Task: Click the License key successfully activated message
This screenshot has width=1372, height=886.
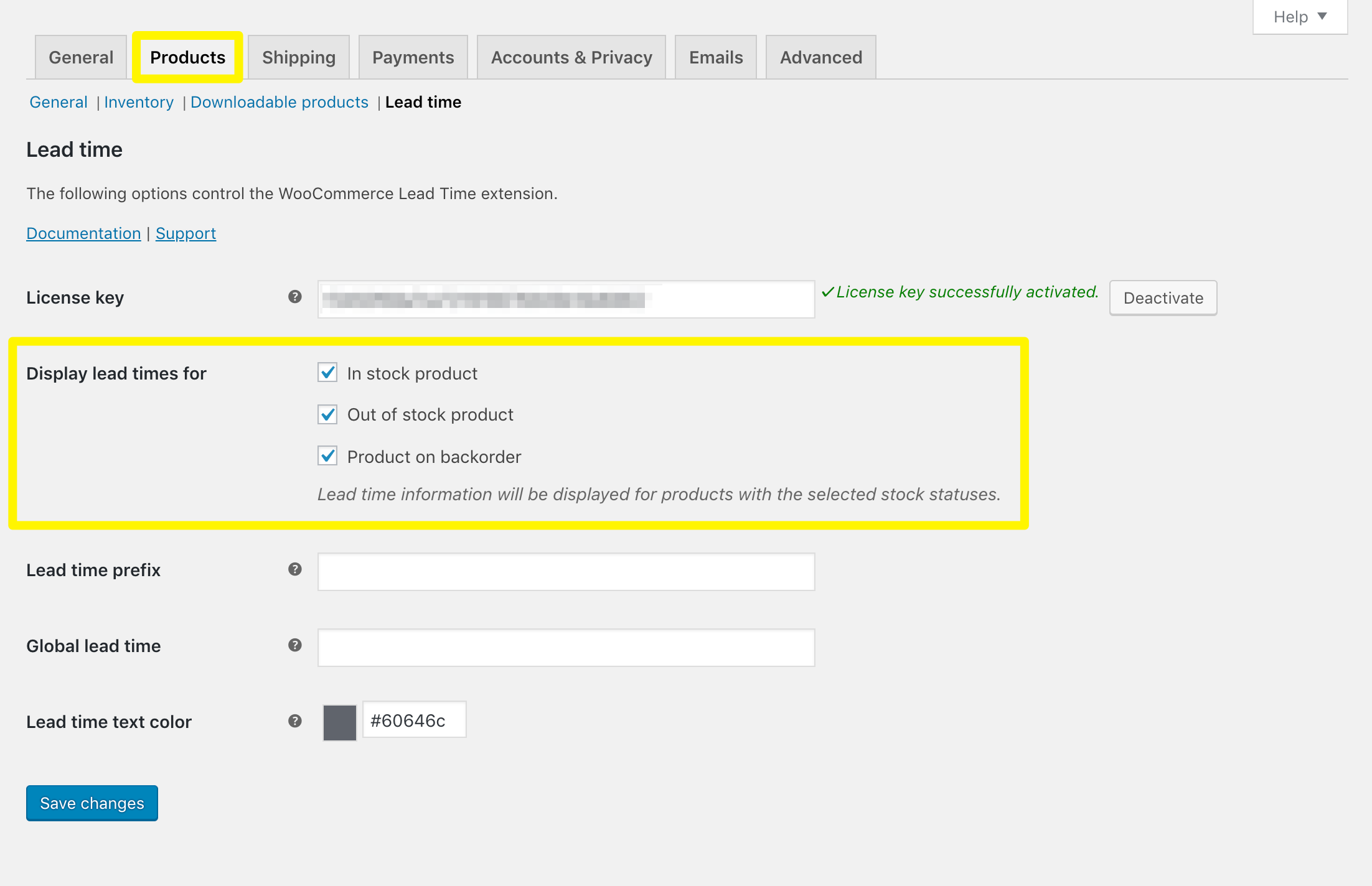Action: coord(960,292)
